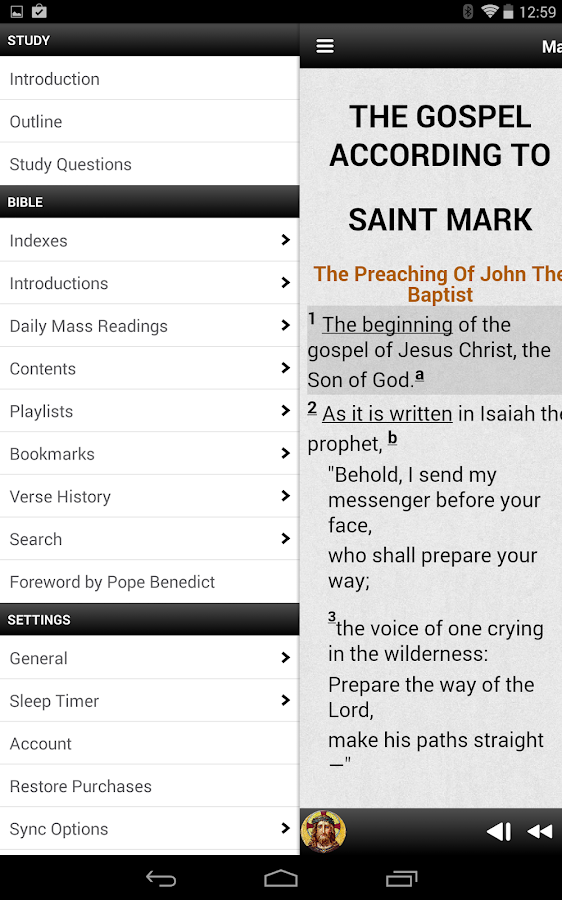Select verse 1 'The beginning' text
The width and height of the screenshot is (562, 900).
point(387,325)
